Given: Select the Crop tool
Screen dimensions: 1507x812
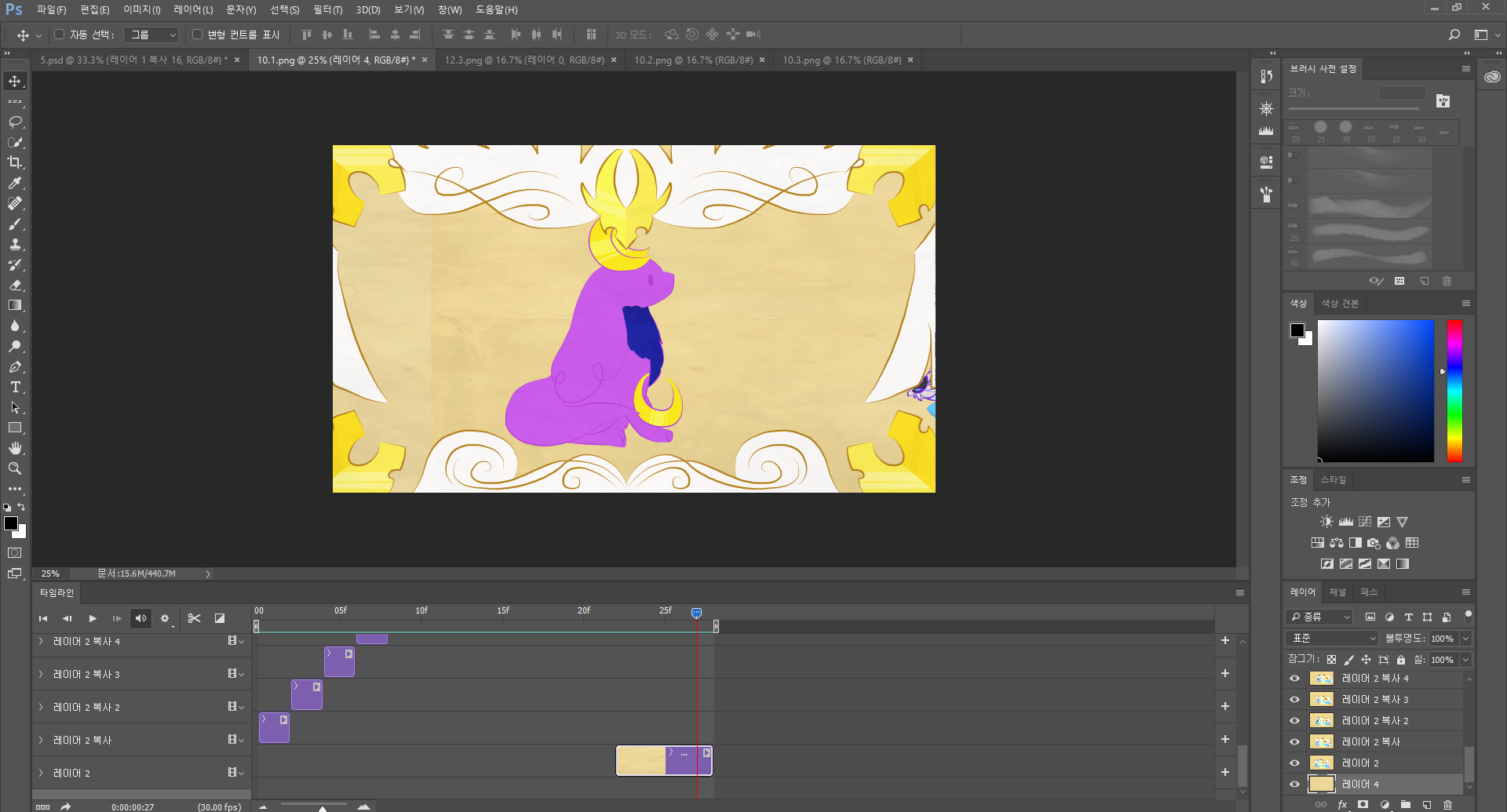Looking at the screenshot, I should coord(15,162).
